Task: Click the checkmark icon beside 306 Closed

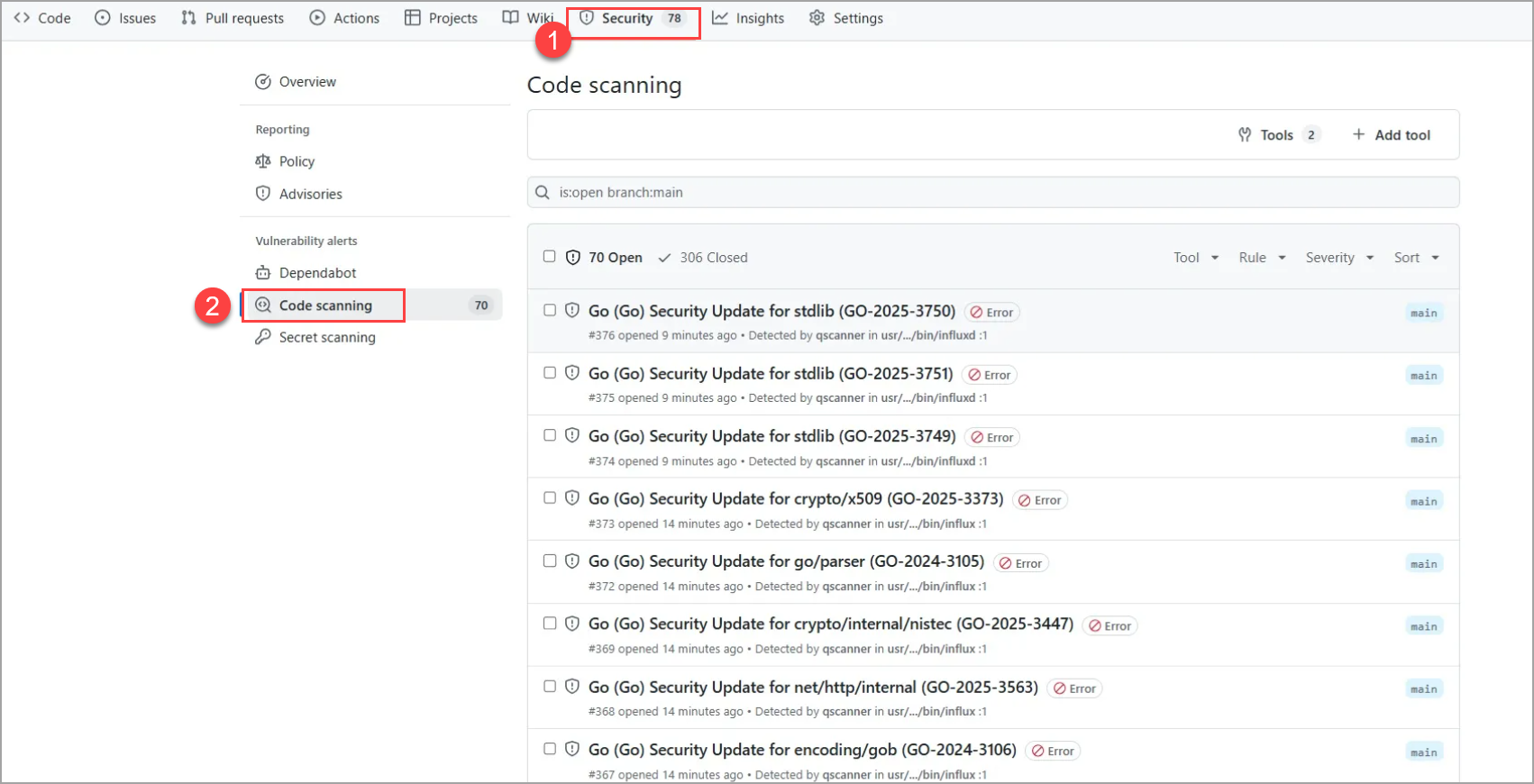Action: point(665,258)
